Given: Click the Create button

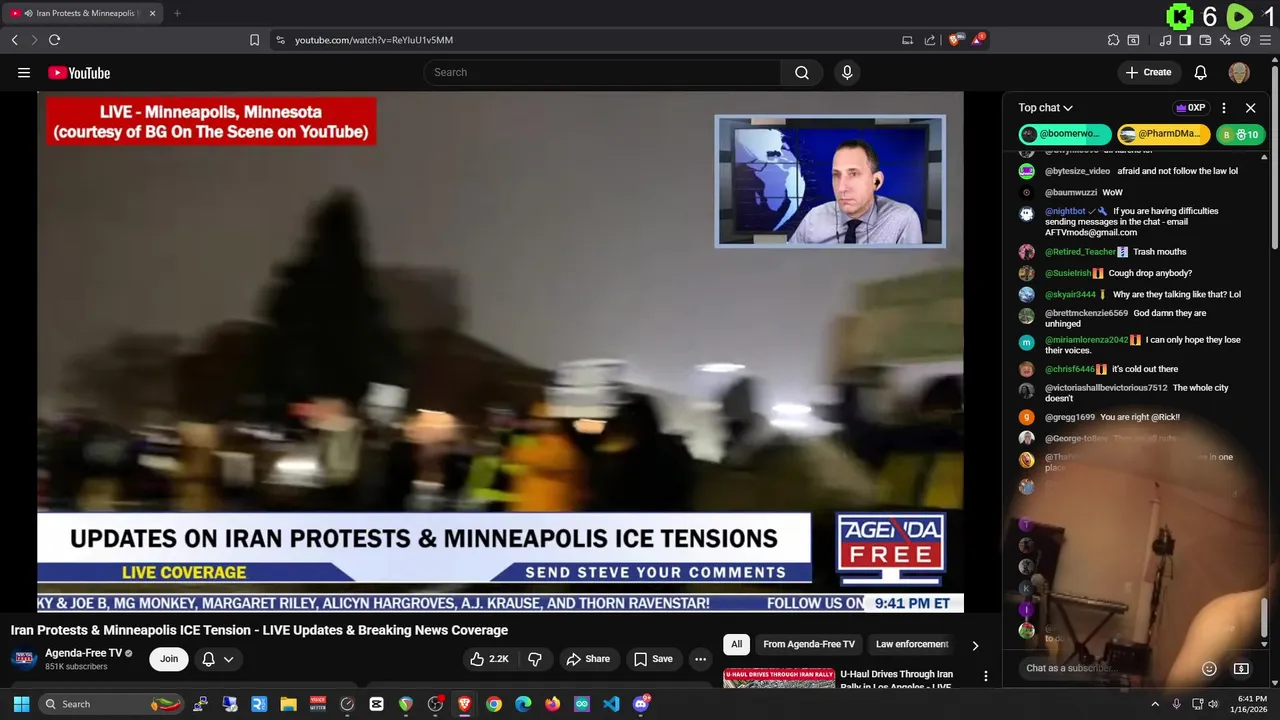Looking at the screenshot, I should (1148, 72).
